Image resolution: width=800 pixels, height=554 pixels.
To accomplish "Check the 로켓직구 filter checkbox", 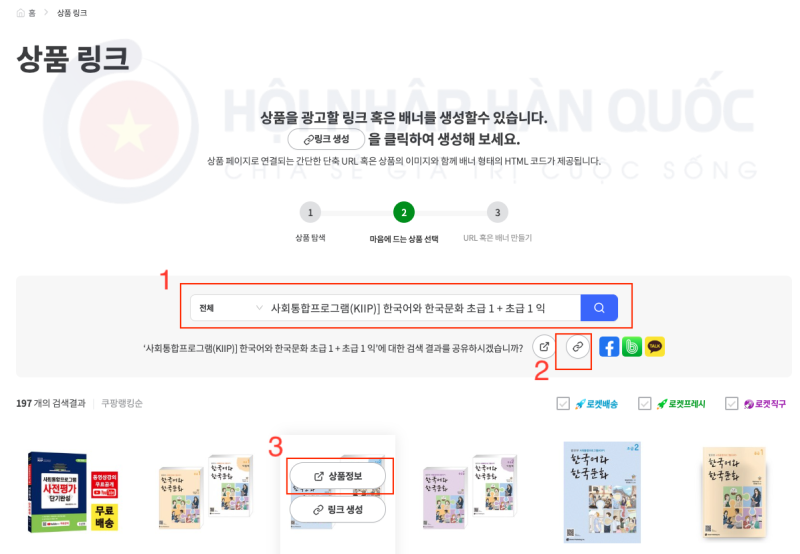I will tap(731, 404).
